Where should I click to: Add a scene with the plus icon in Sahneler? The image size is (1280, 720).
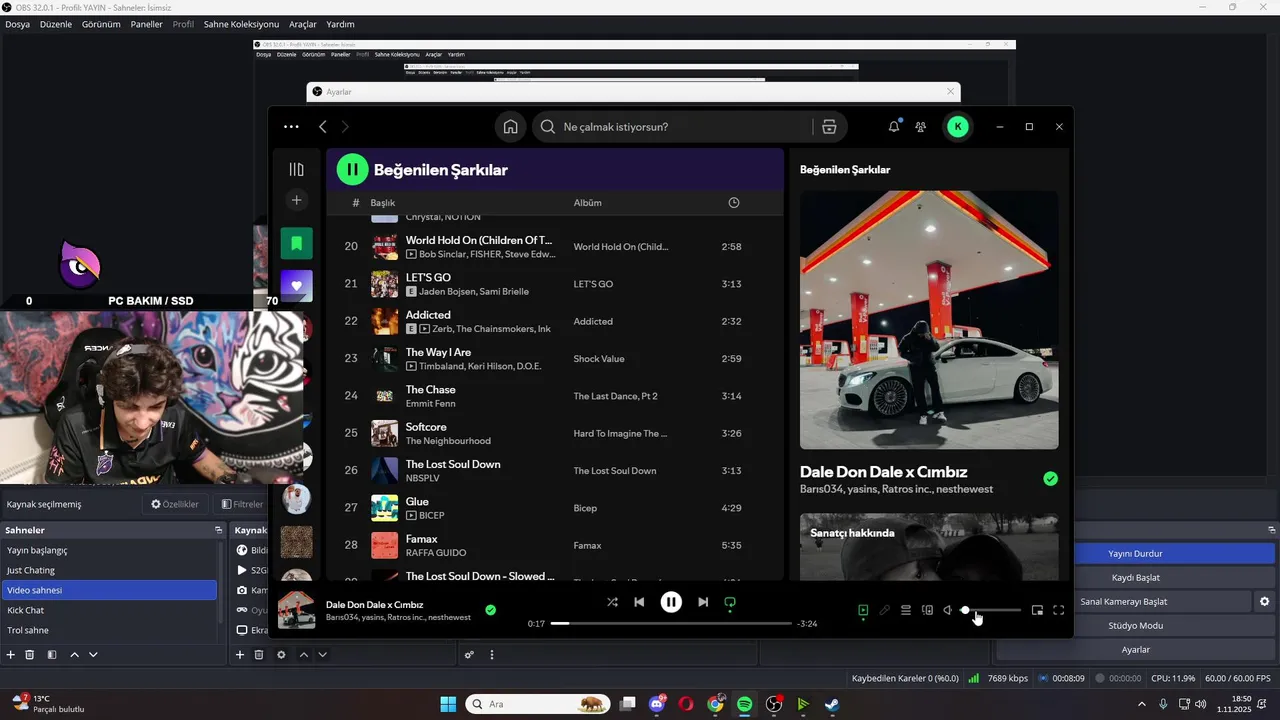(x=11, y=655)
